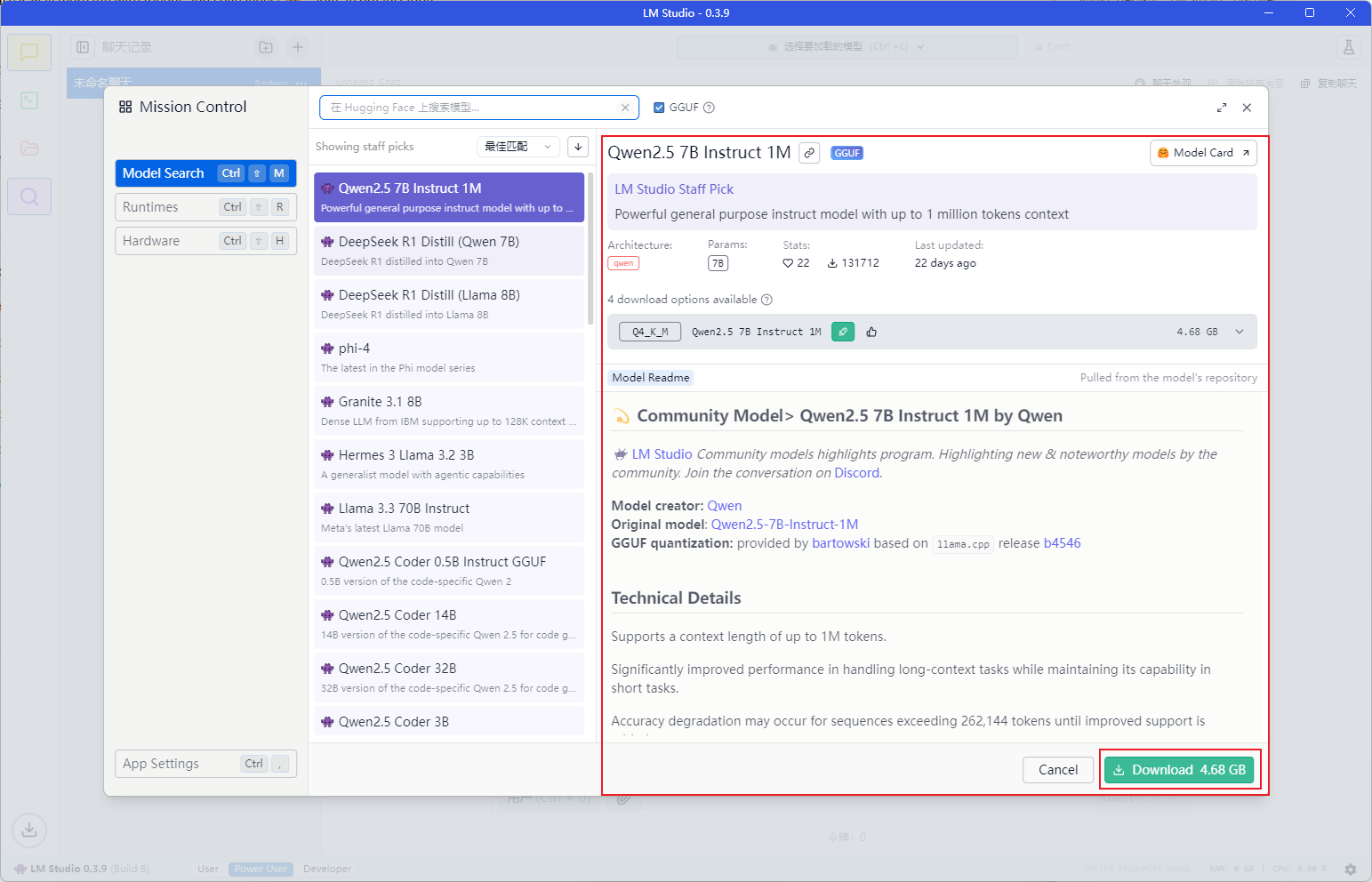
Task: Start a new chat with plus icon
Action: (x=298, y=47)
